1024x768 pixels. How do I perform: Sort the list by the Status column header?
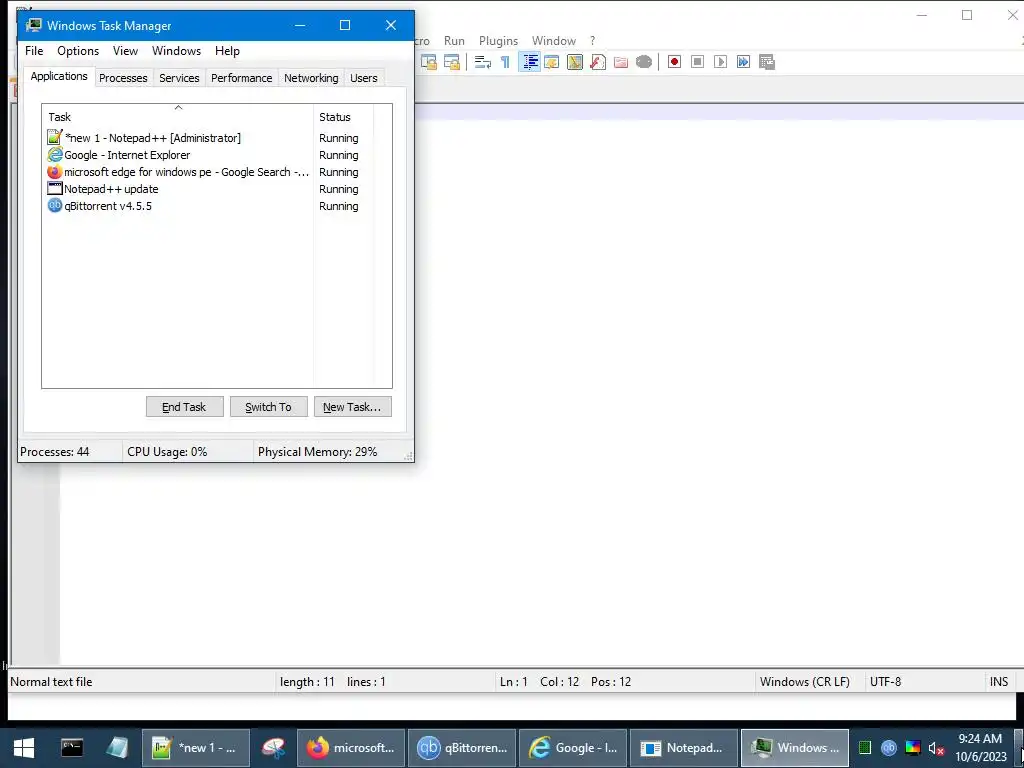point(344,117)
